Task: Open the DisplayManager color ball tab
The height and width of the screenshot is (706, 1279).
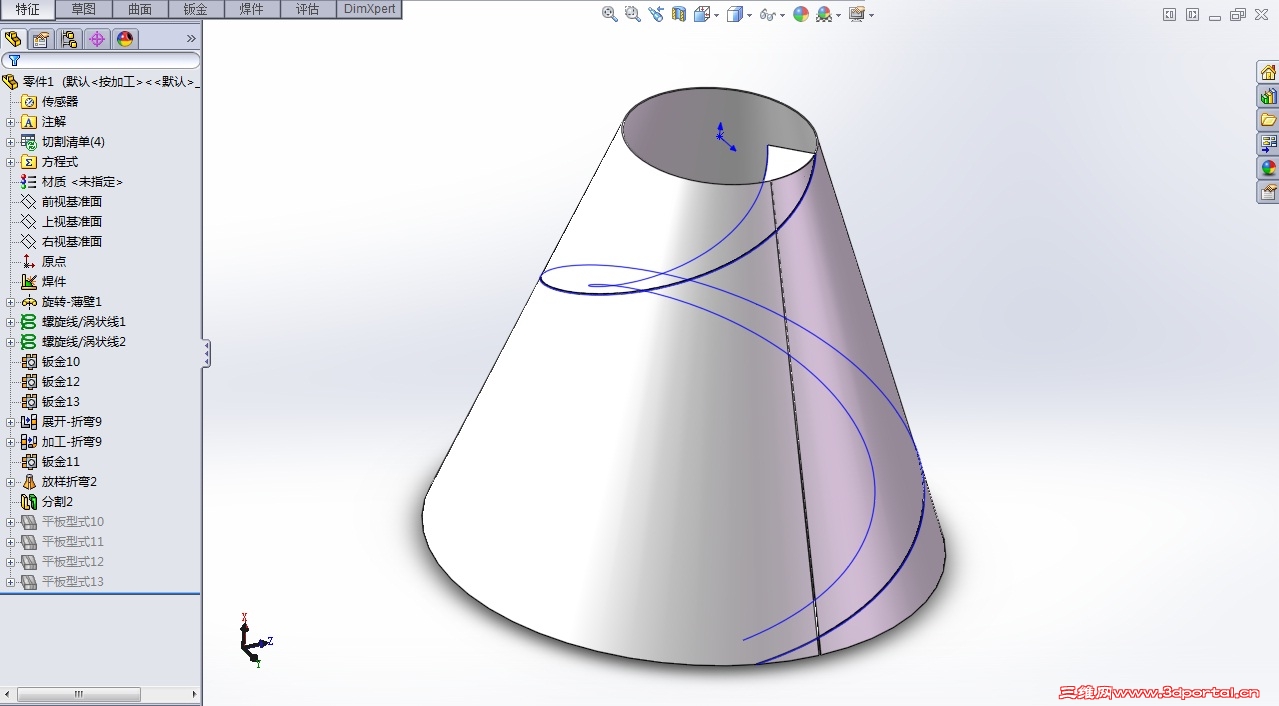Action: [x=125, y=39]
